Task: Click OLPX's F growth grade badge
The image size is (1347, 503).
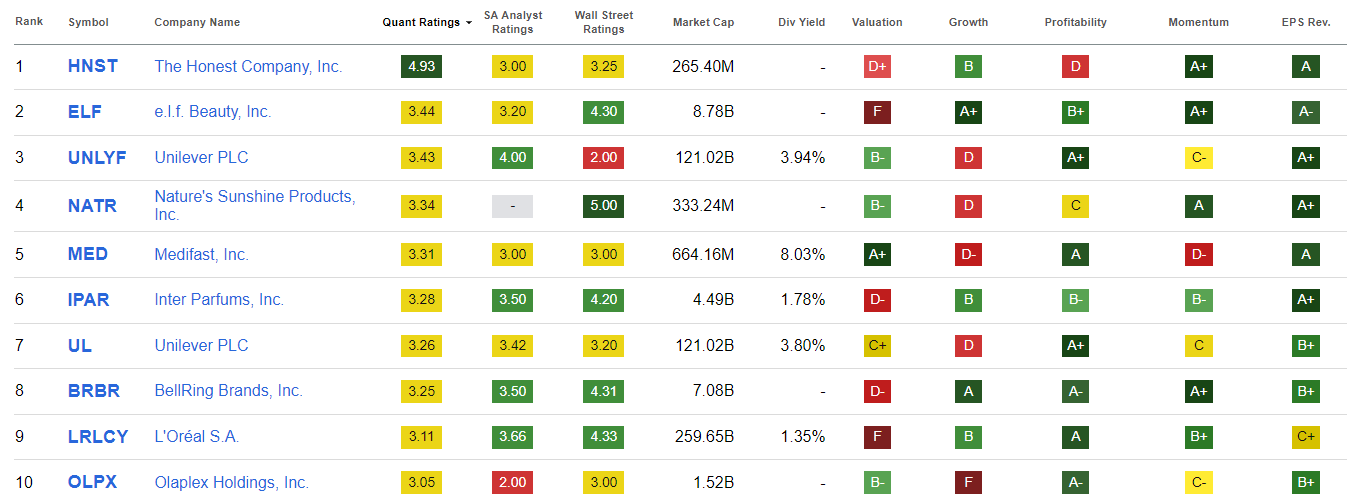Action: tap(967, 482)
